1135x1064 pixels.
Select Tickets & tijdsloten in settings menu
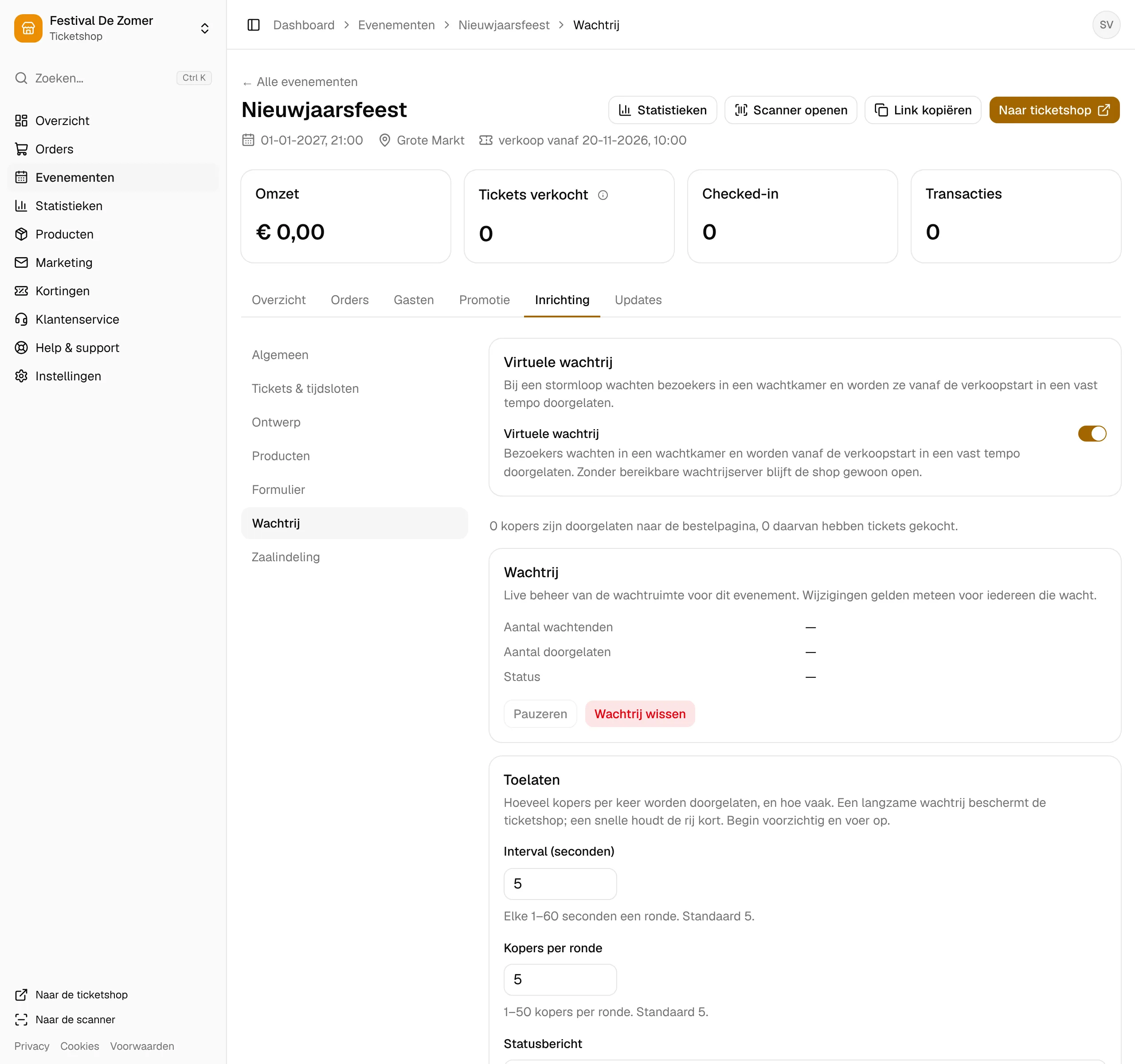click(354, 389)
